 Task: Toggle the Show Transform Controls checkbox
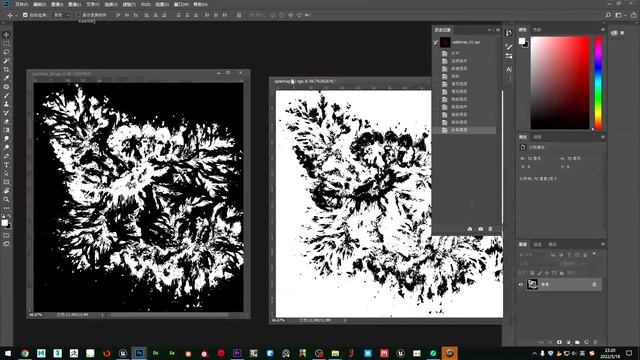(x=78, y=15)
